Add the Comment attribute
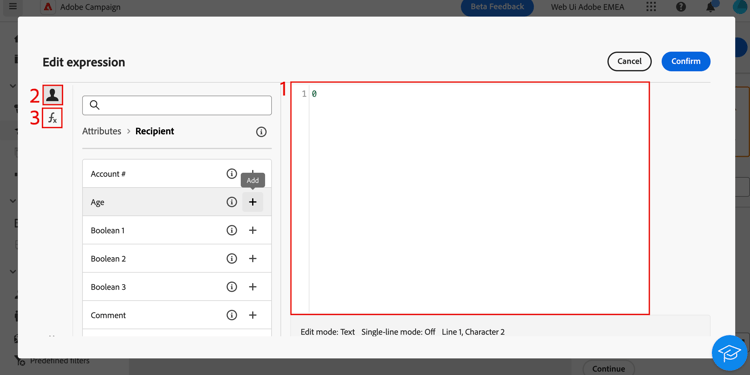The image size is (750, 375). click(x=253, y=315)
